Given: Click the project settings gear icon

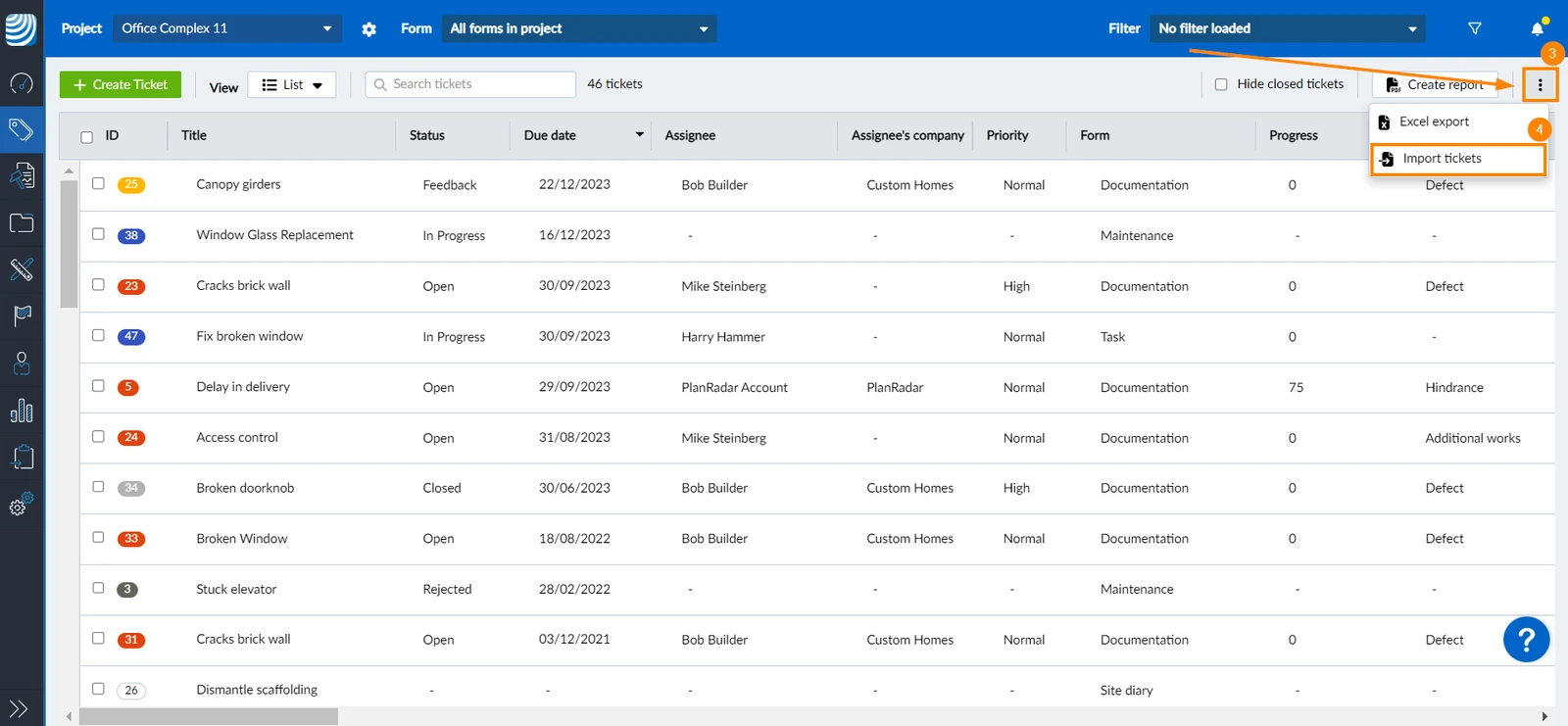Looking at the screenshot, I should click(368, 29).
